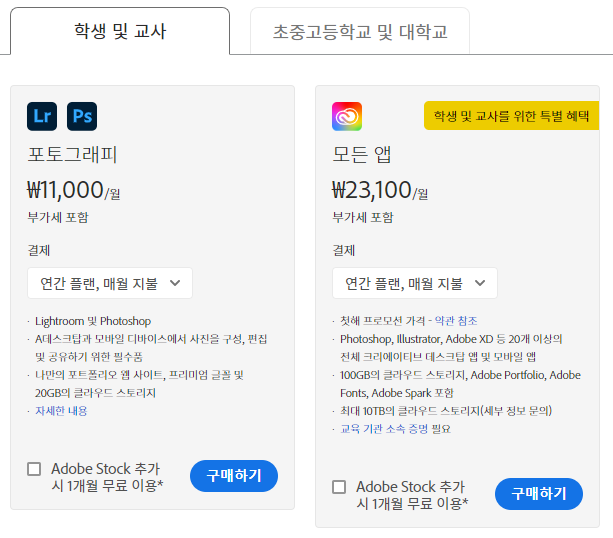Click the Photoshop Ps icon

click(82, 116)
